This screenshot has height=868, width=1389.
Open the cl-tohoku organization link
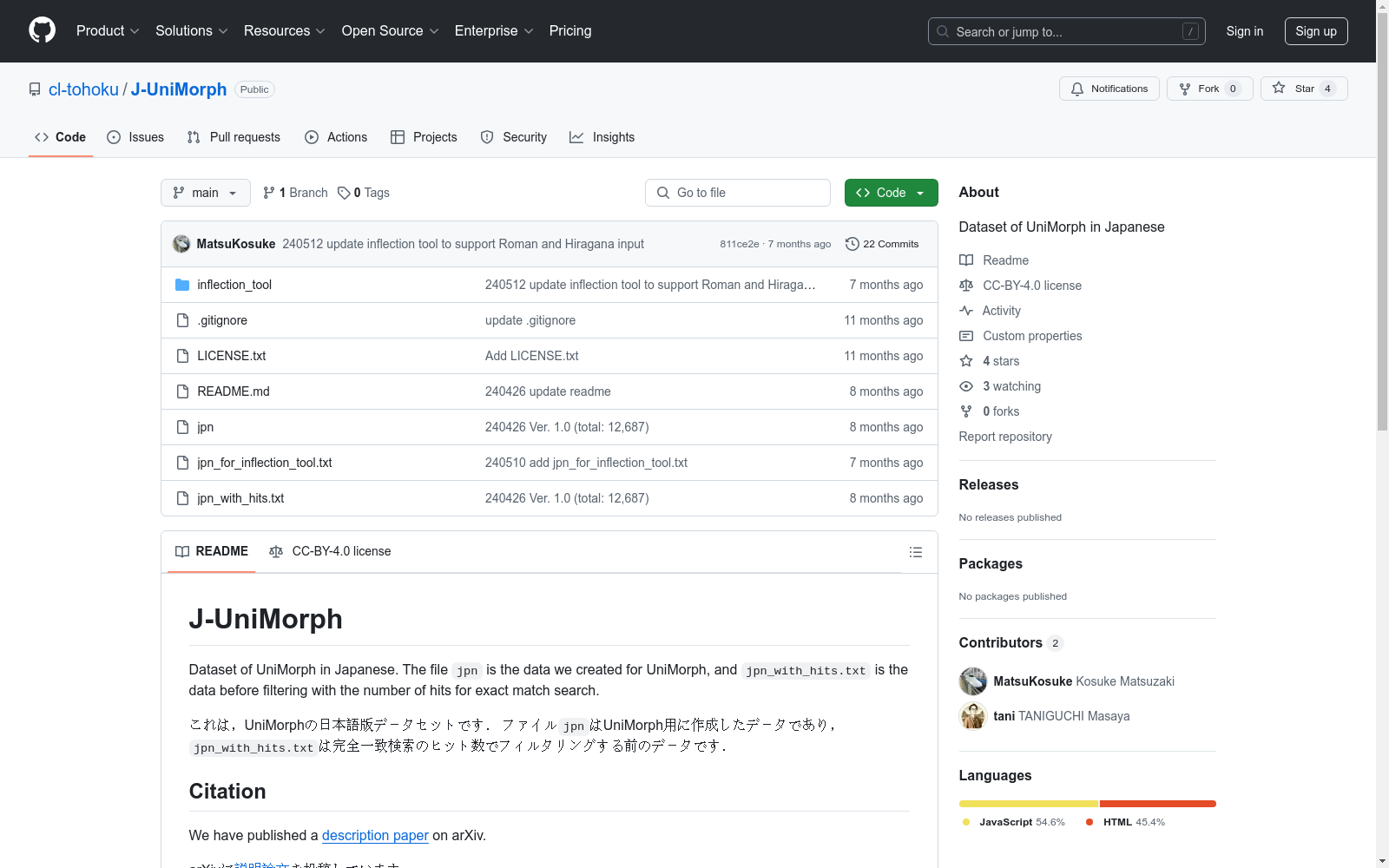83,89
